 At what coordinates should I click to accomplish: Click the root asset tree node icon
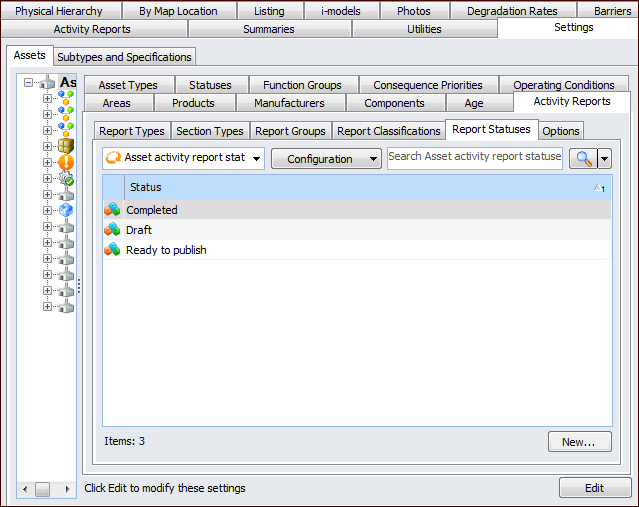(47, 83)
